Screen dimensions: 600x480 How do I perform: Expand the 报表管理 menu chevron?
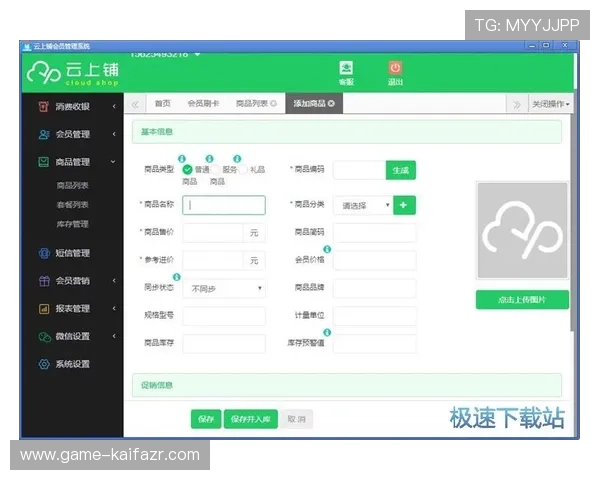[x=114, y=309]
